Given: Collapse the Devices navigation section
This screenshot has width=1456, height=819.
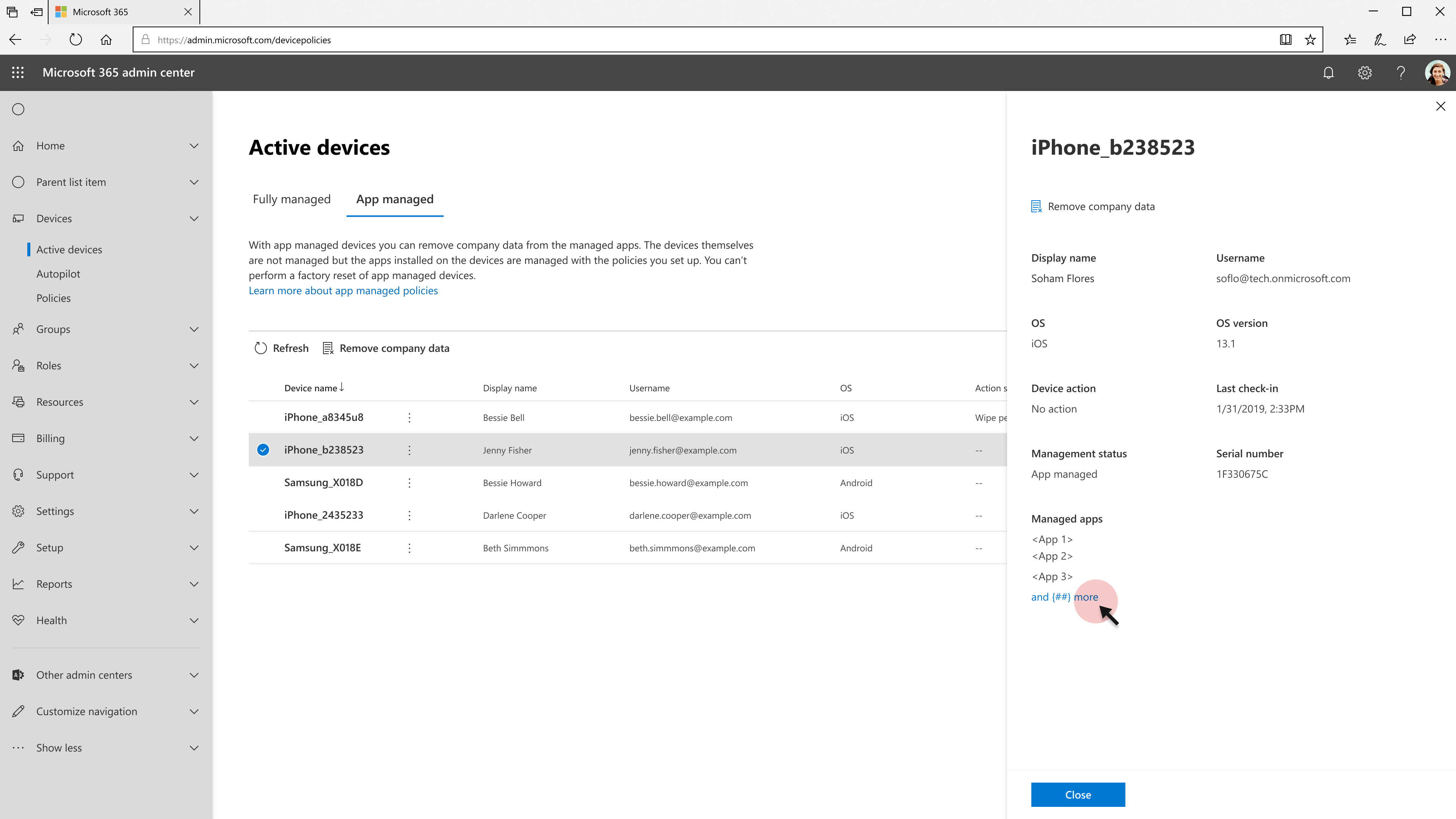Looking at the screenshot, I should 194,218.
